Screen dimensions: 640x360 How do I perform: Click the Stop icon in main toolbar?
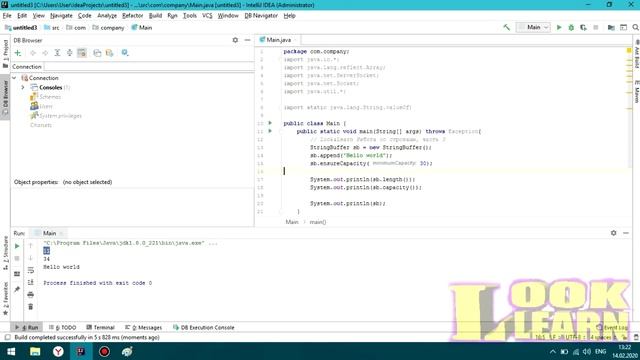point(596,27)
